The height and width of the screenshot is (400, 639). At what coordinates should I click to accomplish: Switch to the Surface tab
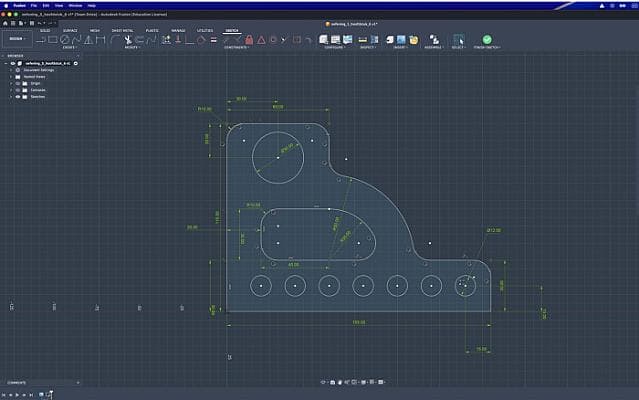pos(70,31)
